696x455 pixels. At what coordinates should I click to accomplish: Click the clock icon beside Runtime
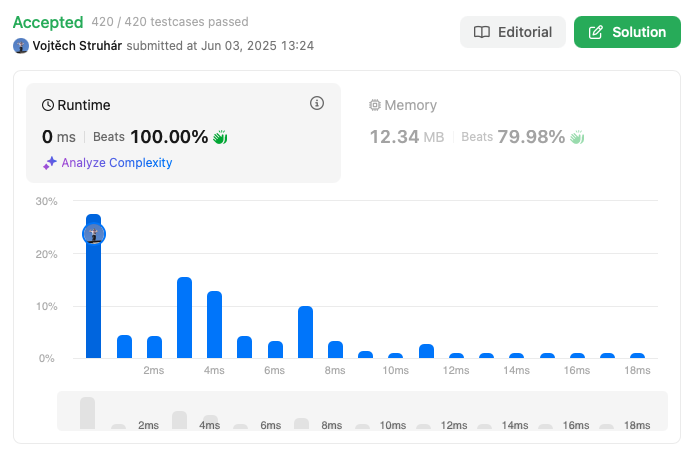pyautogui.click(x=47, y=105)
